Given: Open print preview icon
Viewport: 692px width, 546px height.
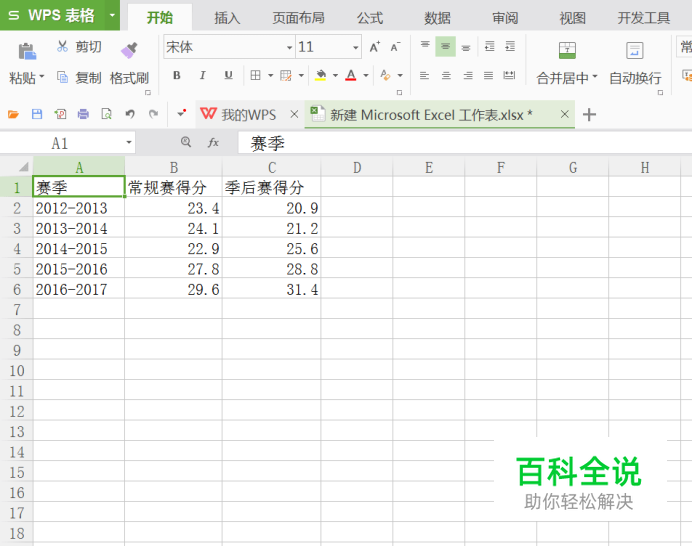Looking at the screenshot, I should 106,115.
